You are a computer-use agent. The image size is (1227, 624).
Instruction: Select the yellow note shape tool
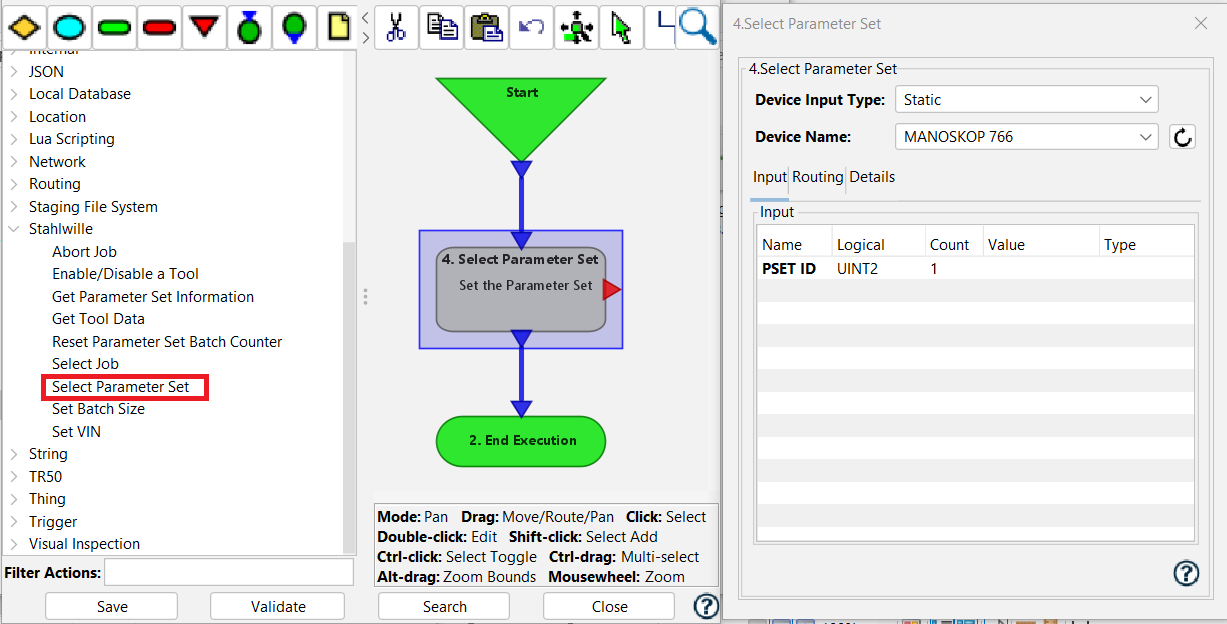click(x=339, y=27)
